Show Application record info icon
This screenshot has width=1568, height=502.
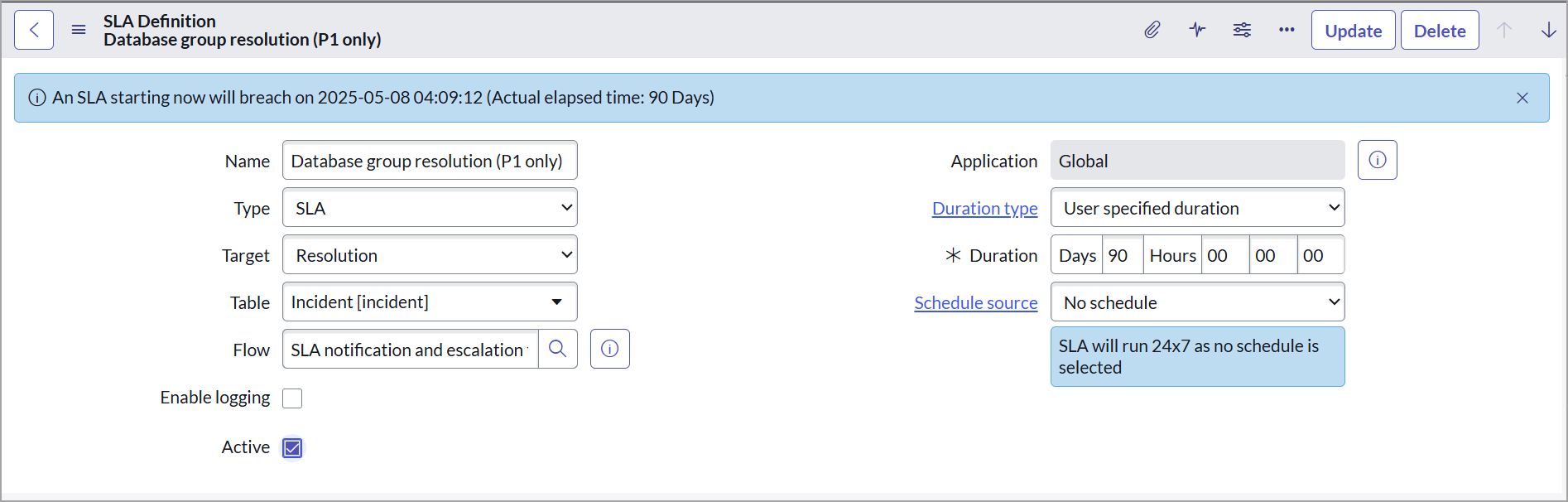coord(1378,160)
